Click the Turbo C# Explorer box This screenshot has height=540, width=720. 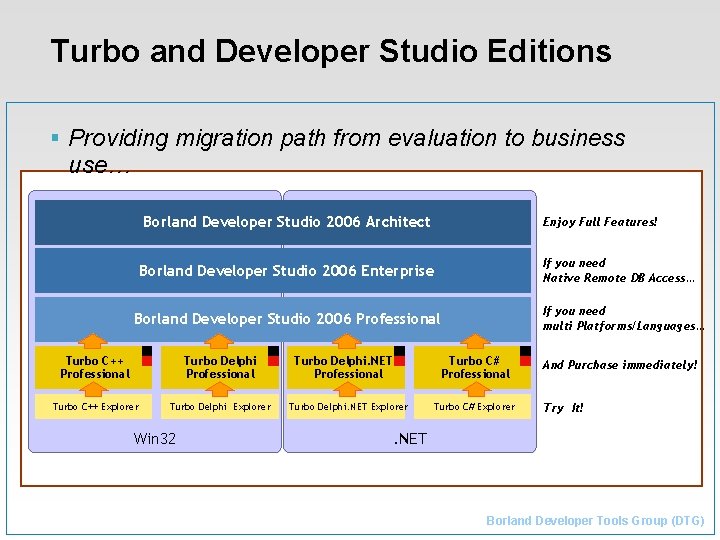point(472,406)
